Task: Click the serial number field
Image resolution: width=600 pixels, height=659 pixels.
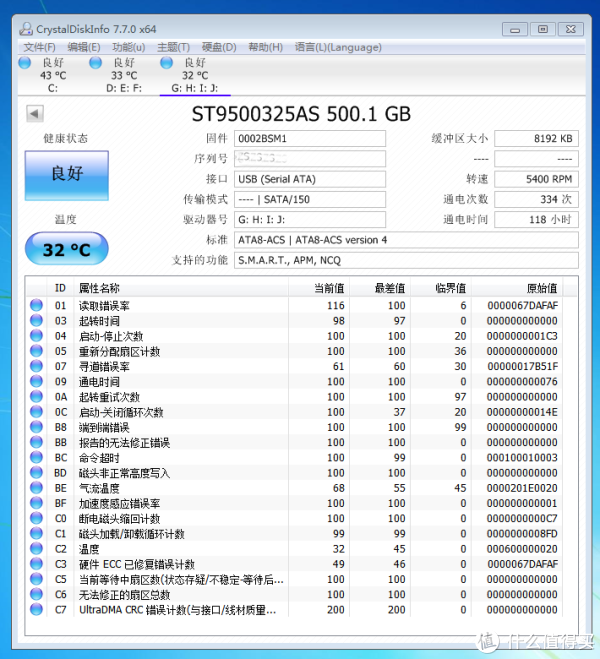Action: (310, 158)
